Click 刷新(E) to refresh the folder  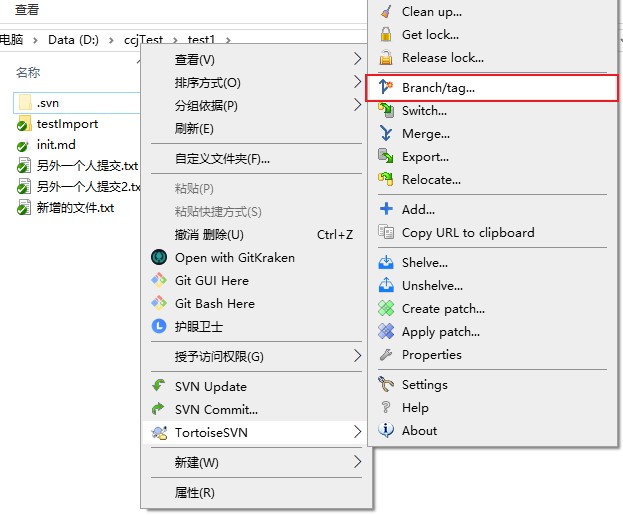coord(194,128)
